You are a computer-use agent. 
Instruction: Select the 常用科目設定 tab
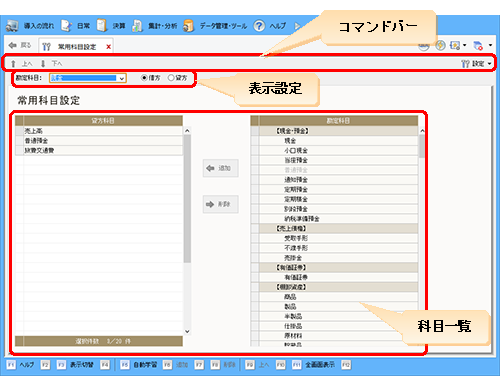[77, 47]
